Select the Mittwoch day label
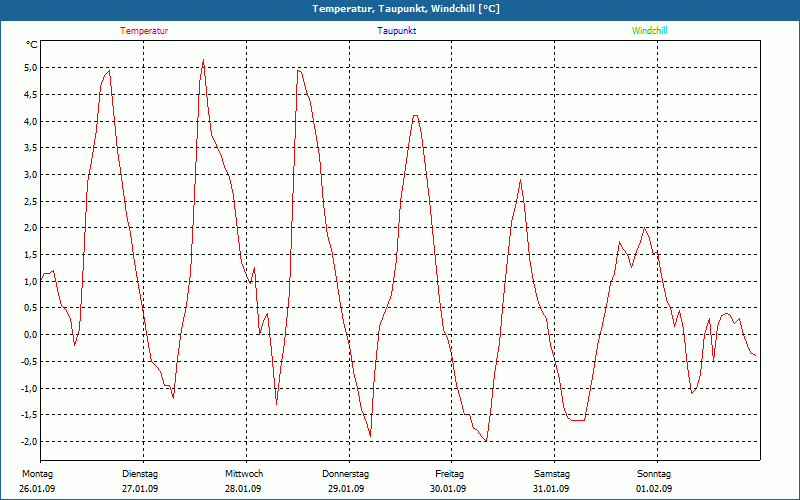 244,474
